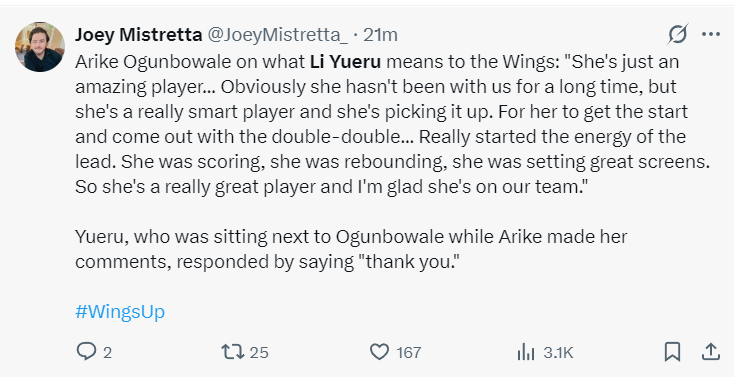Screen dimensions: 734x377
Task: Open the #WingsUp hashtag
Action: (x=120, y=312)
